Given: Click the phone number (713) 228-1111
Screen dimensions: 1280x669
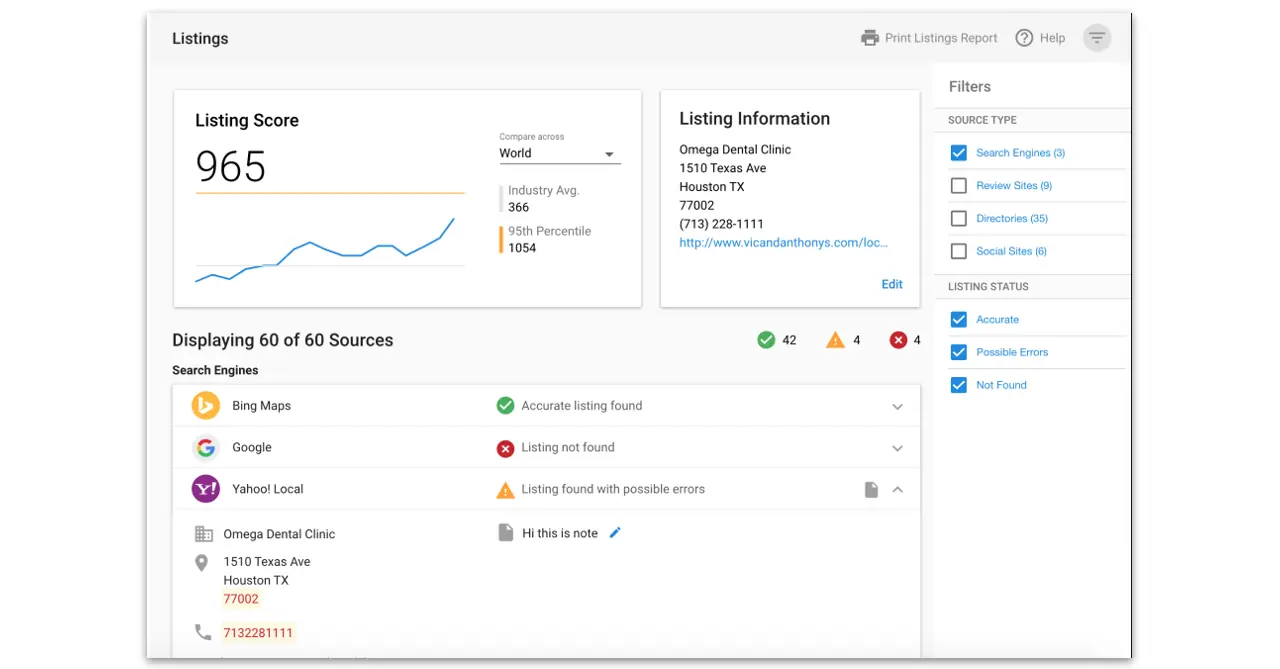Looking at the screenshot, I should [723, 224].
